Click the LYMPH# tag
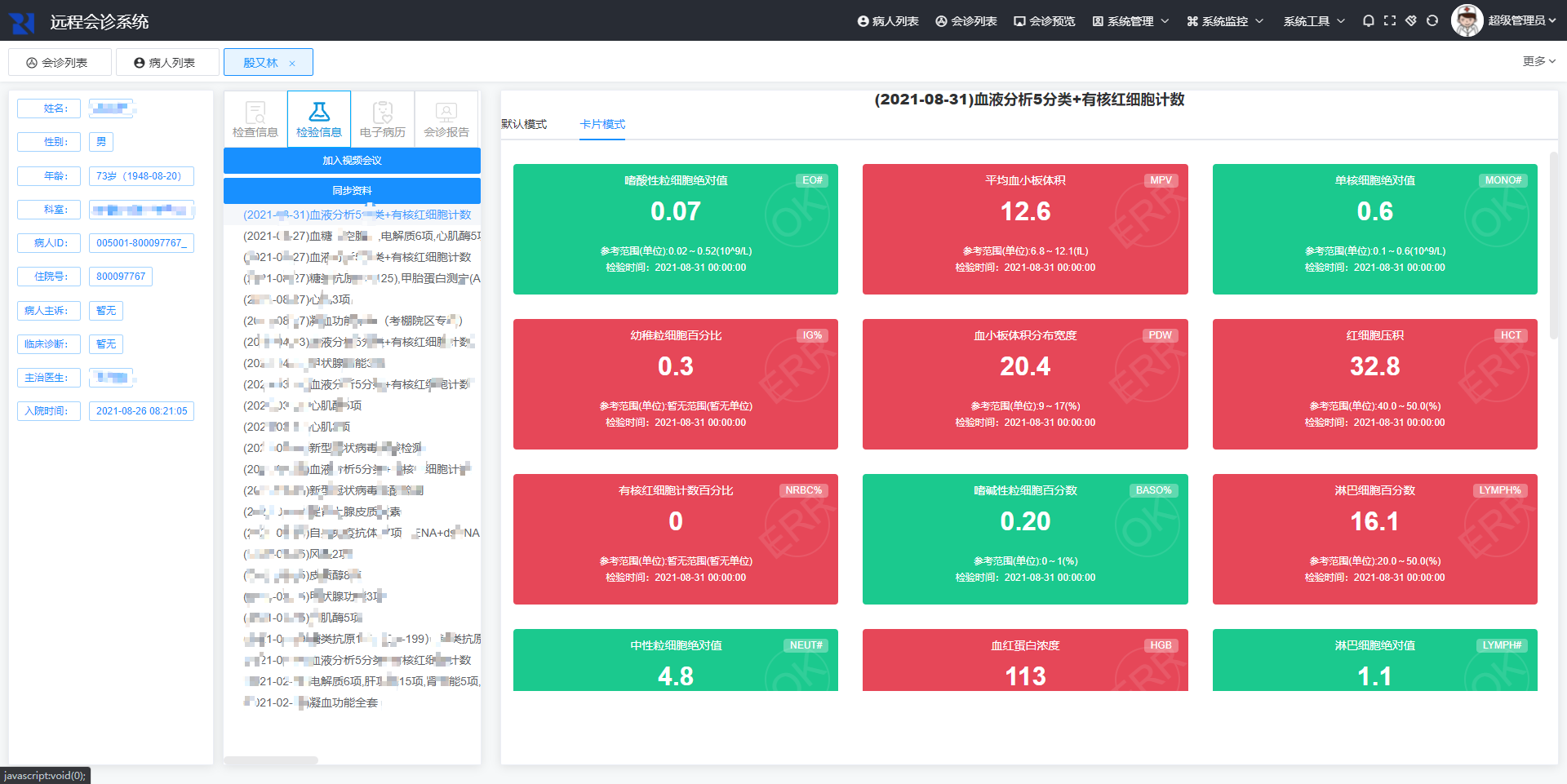Image resolution: width=1567 pixels, height=784 pixels. (x=1502, y=645)
